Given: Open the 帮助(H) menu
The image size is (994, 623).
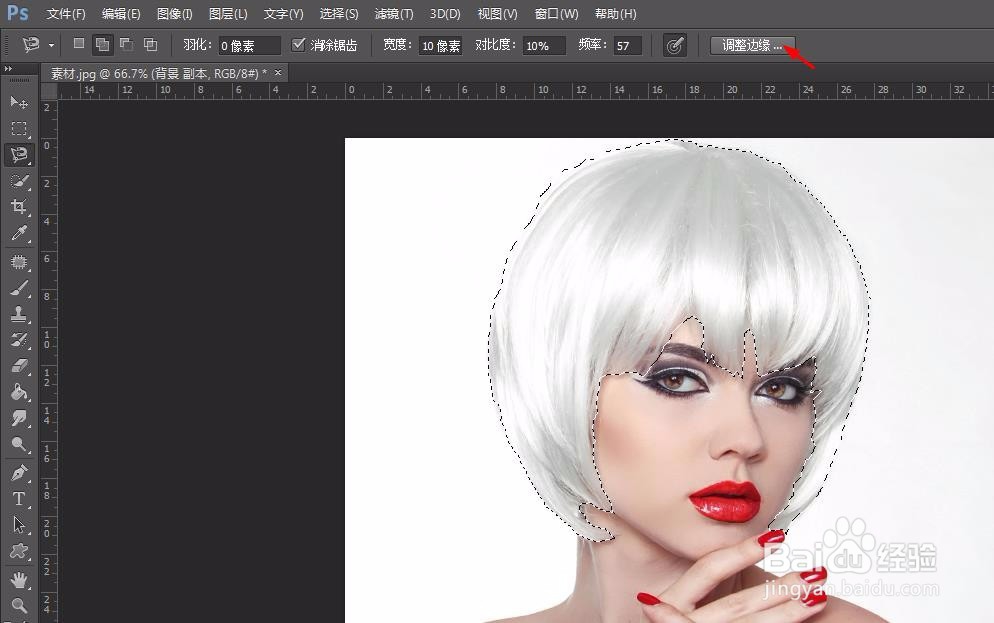Looking at the screenshot, I should 616,13.
